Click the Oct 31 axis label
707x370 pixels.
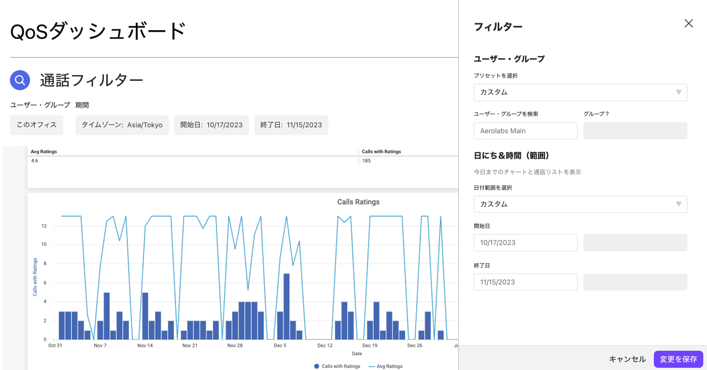[x=55, y=346]
